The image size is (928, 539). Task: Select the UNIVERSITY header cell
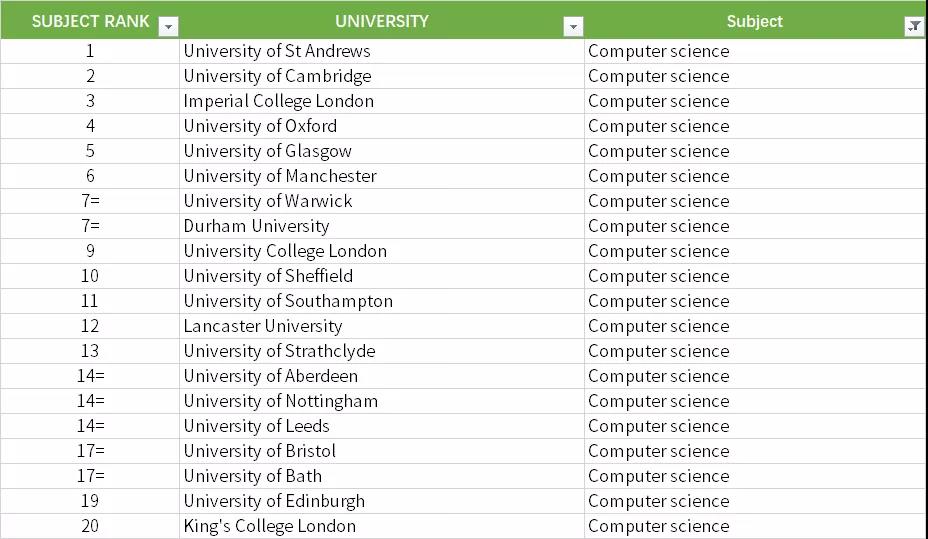coord(381,21)
